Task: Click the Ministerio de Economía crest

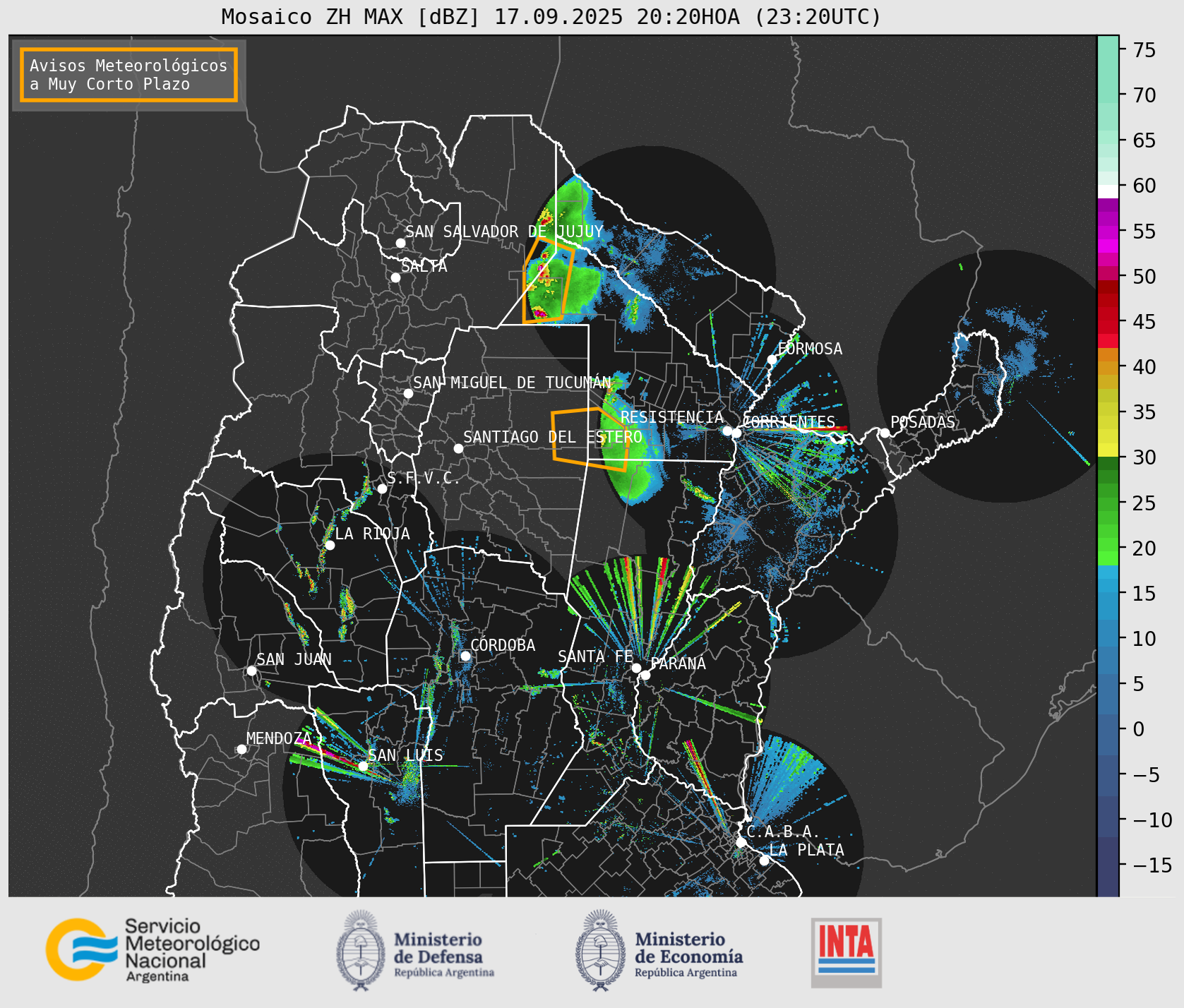Action: pyautogui.click(x=601, y=950)
